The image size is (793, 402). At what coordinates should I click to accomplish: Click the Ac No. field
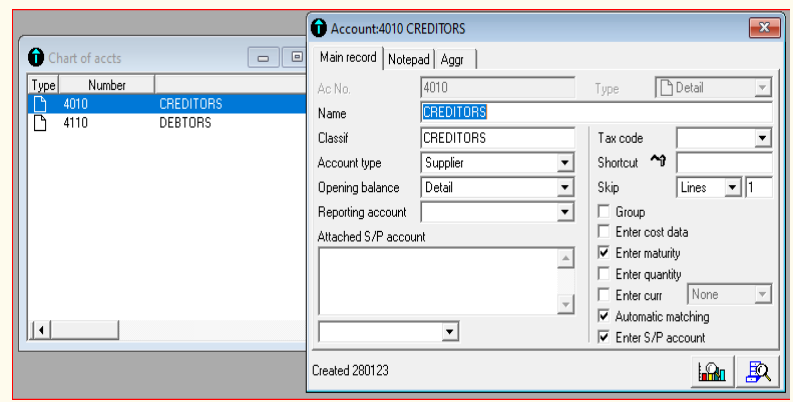498,87
